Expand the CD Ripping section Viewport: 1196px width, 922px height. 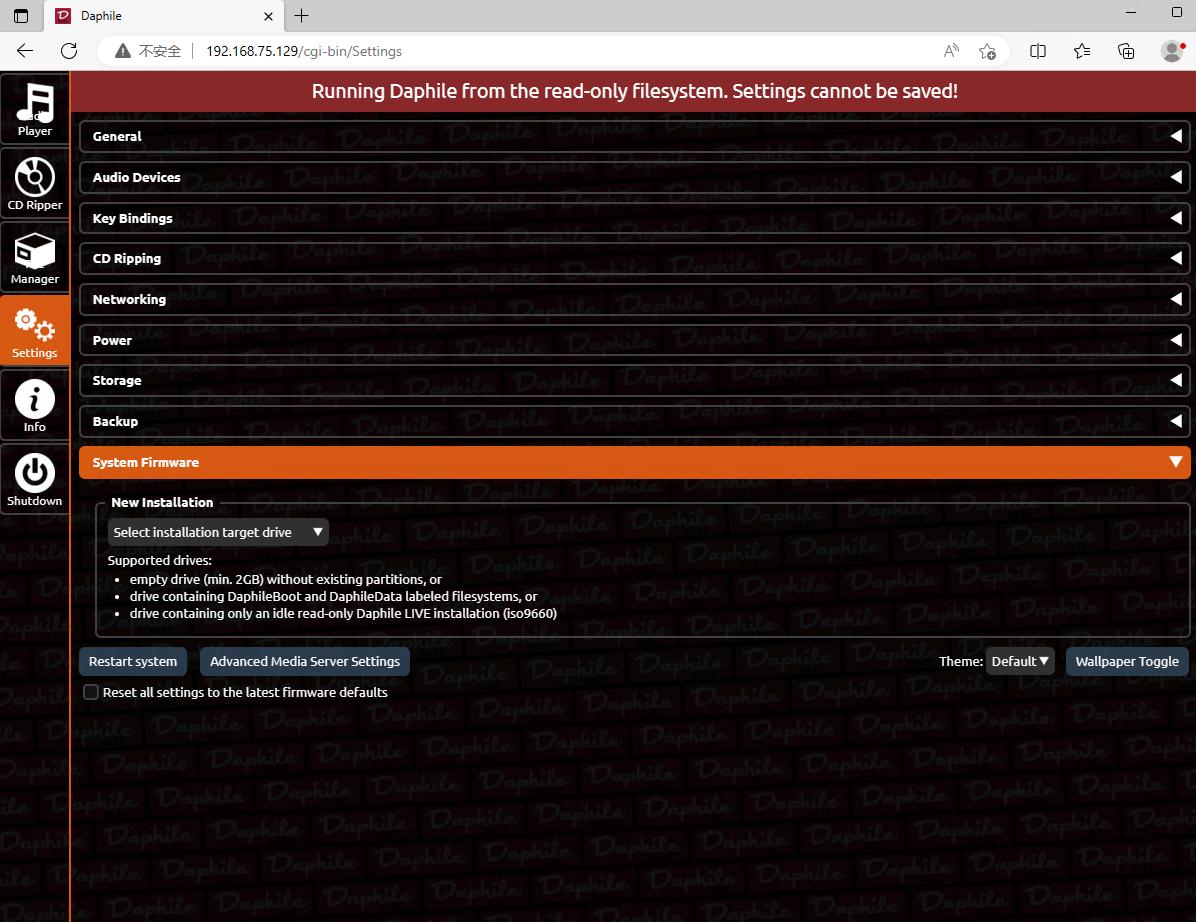[x=634, y=259]
